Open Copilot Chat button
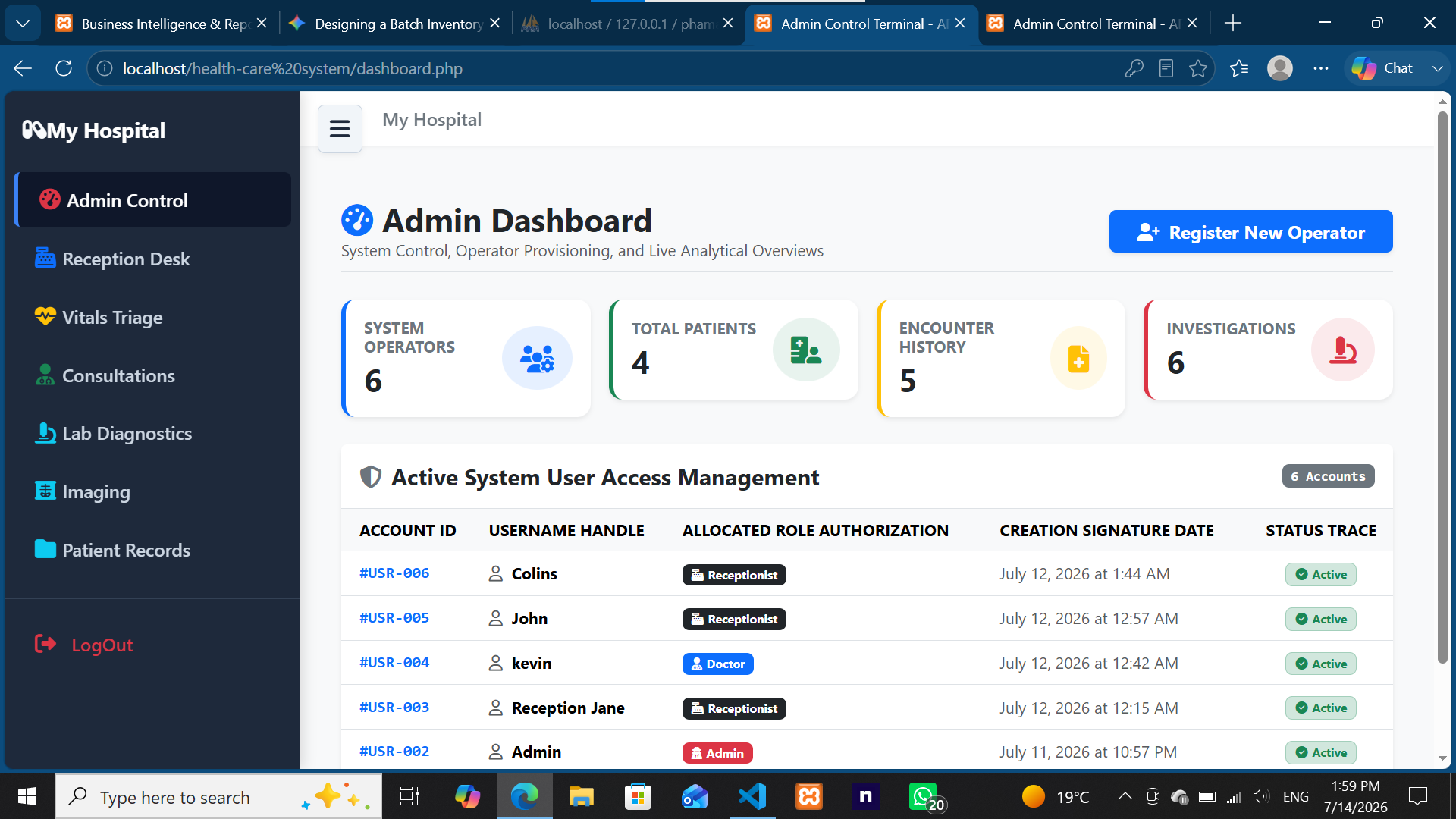 tap(1382, 68)
